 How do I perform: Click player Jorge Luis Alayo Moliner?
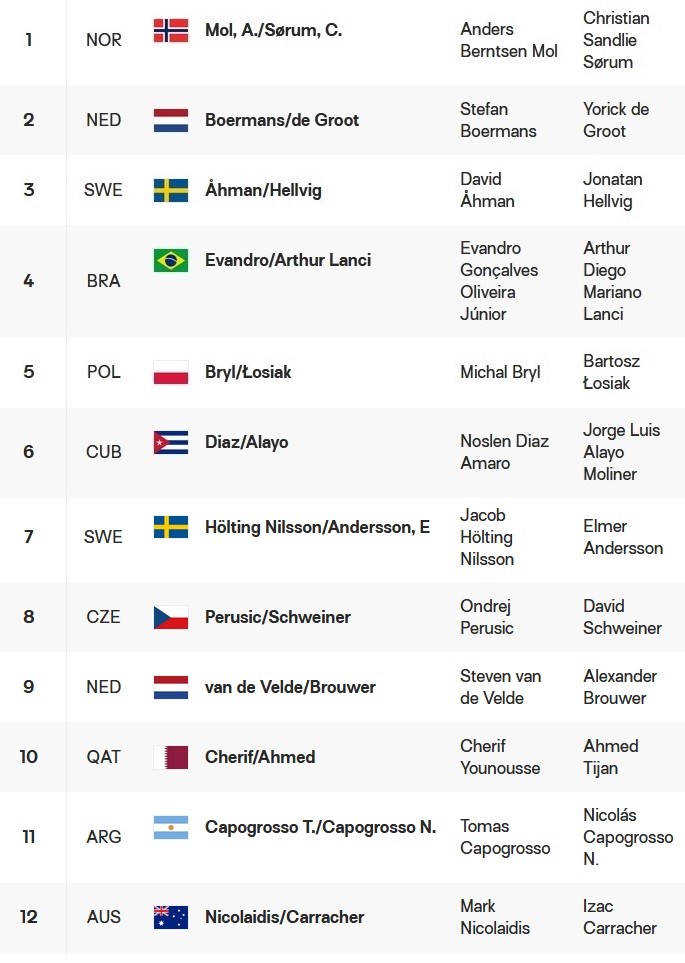(x=621, y=452)
